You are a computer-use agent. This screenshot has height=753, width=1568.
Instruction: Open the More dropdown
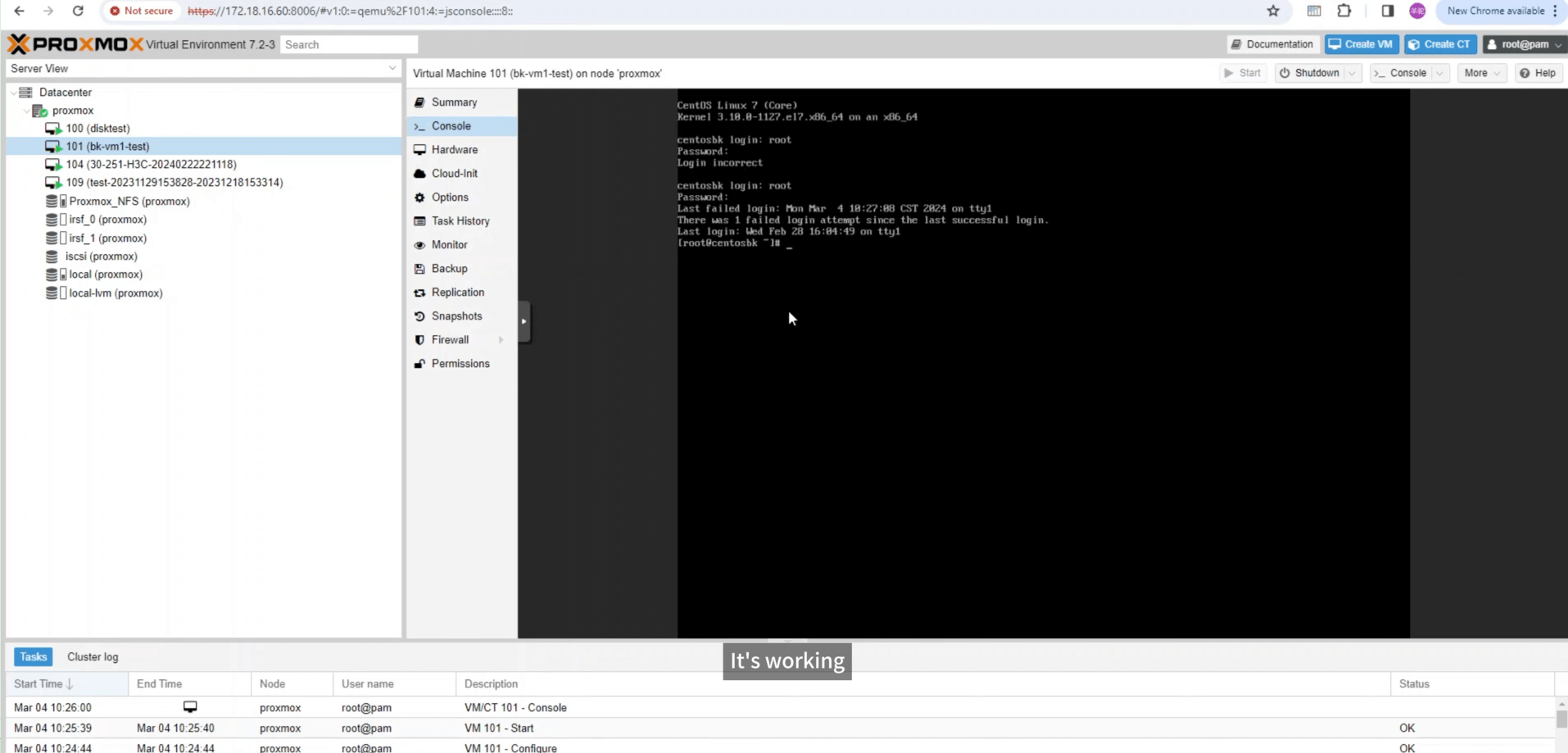(1482, 73)
